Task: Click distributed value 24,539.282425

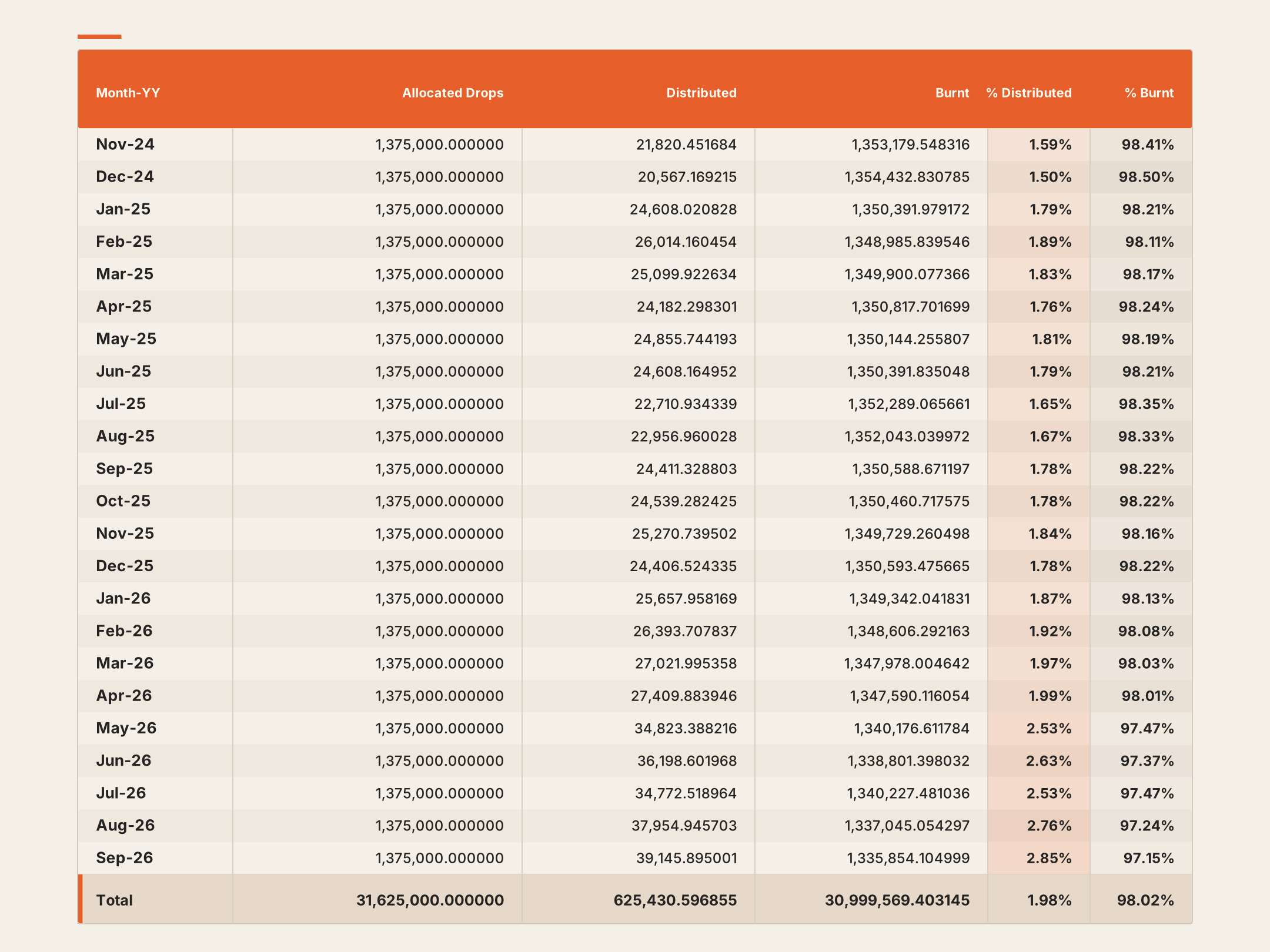Action: tap(684, 501)
